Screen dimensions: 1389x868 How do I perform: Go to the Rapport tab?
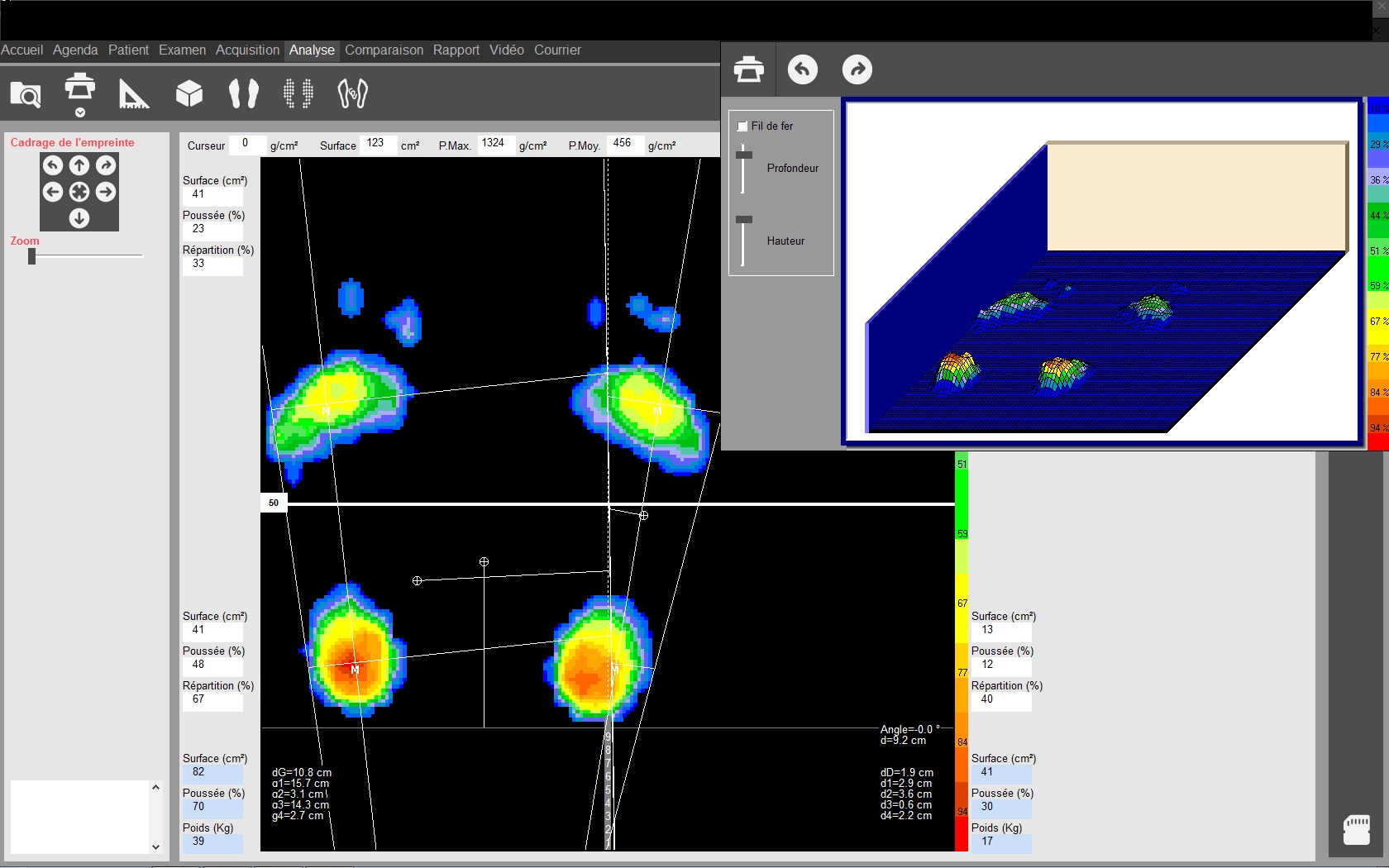(456, 50)
